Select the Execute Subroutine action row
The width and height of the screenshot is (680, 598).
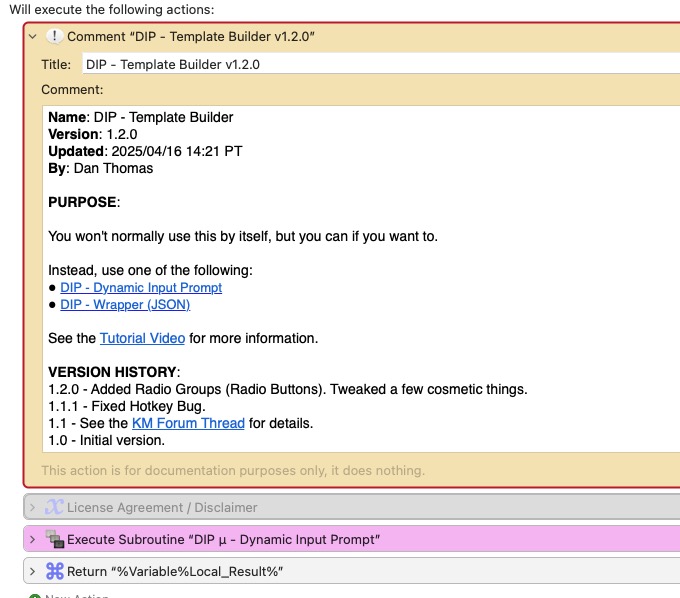click(352, 539)
